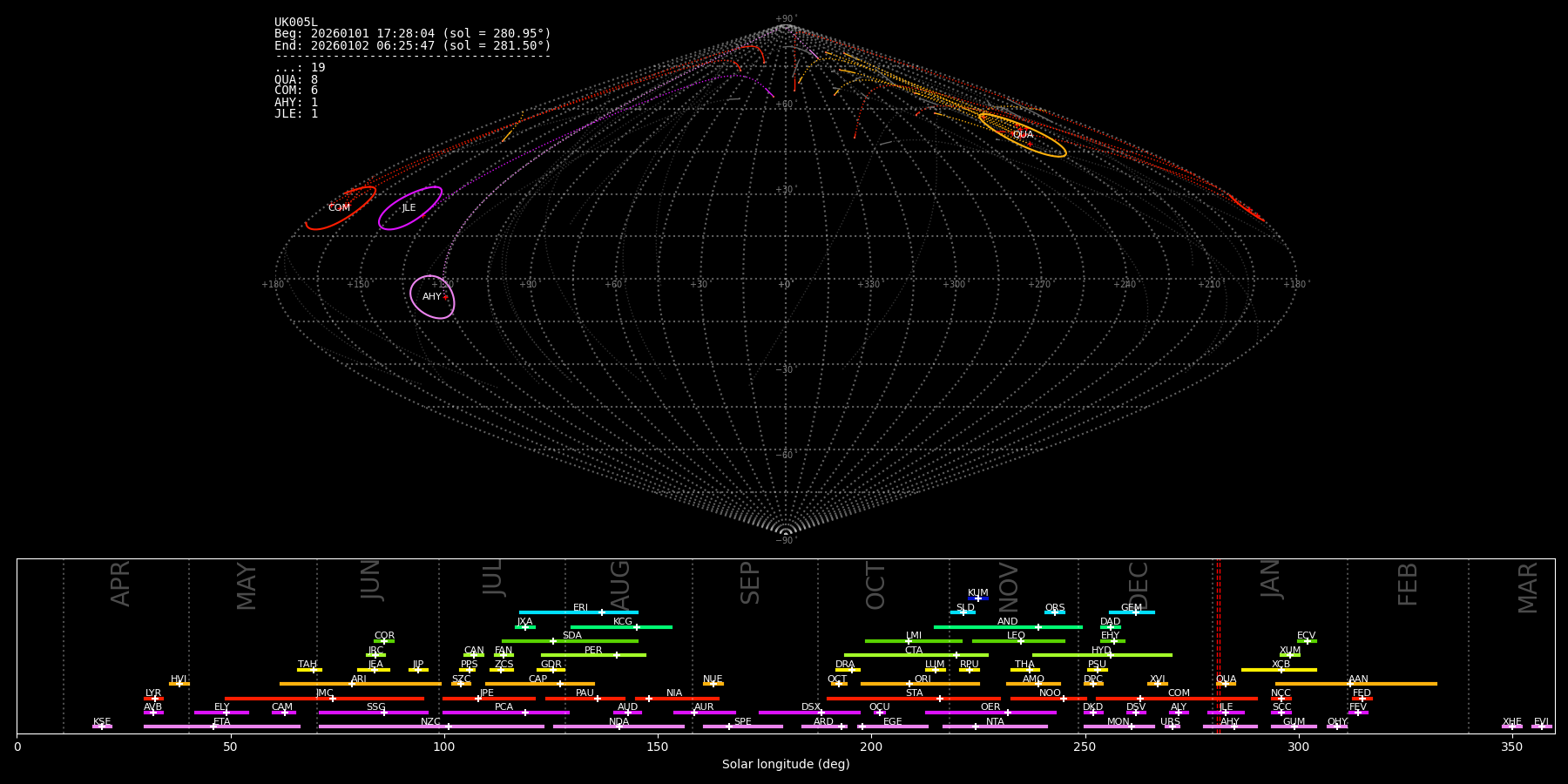Viewport: 1568px width, 784px height.
Task: Click the orange CAP shower bar
Action: (x=539, y=684)
